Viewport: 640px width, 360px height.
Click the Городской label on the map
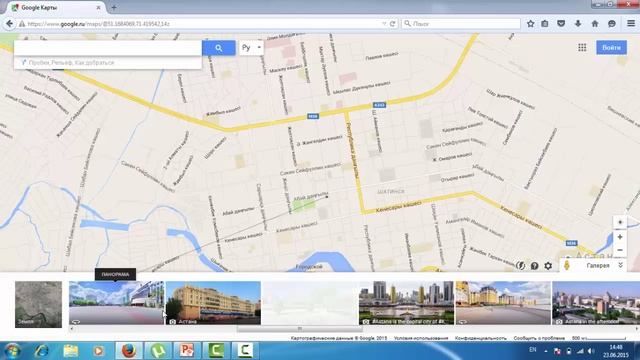pyautogui.click(x=309, y=267)
